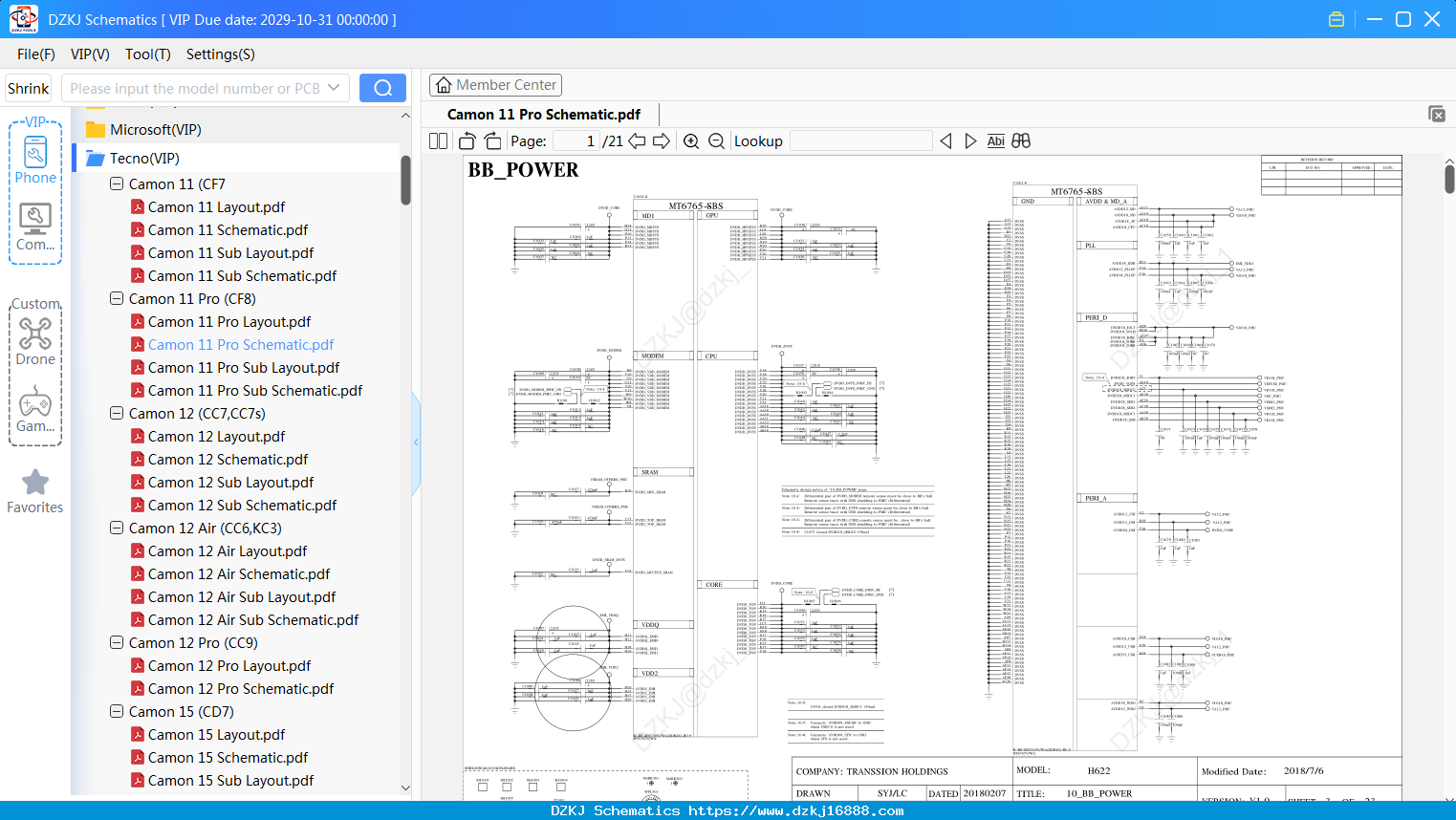Select the Camon 11 Pro Schematic.pdf tab
Viewport: 1456px width, 820px height.
point(544,114)
